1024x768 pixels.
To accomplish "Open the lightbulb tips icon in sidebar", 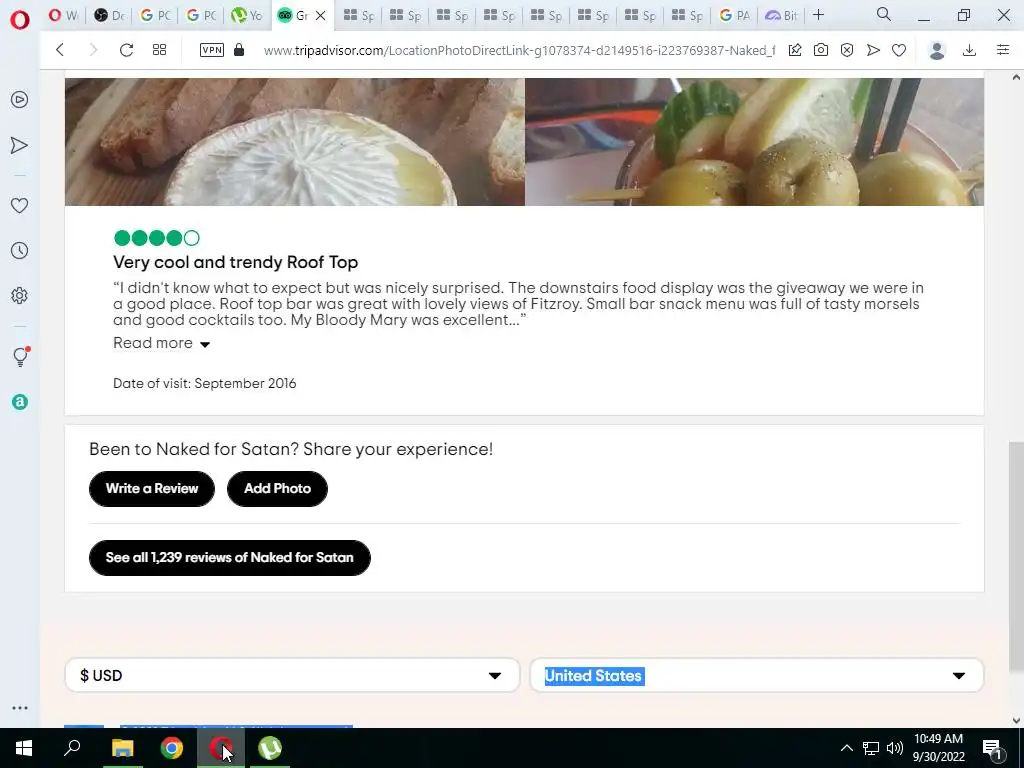I will coord(20,357).
